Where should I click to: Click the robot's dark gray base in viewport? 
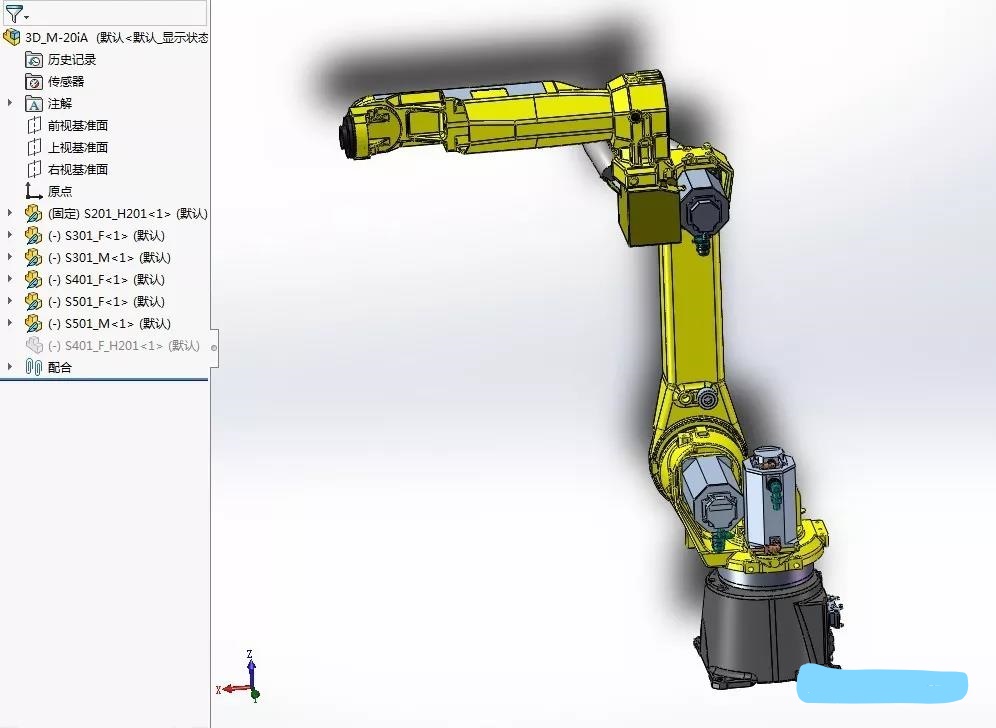[760, 625]
